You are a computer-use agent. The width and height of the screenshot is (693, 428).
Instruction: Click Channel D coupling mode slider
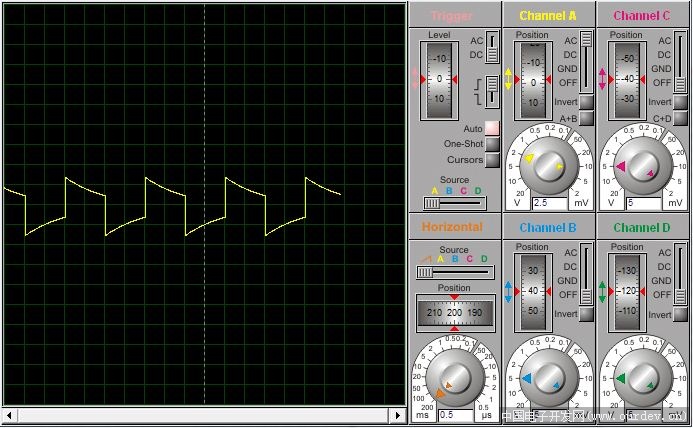click(680, 274)
